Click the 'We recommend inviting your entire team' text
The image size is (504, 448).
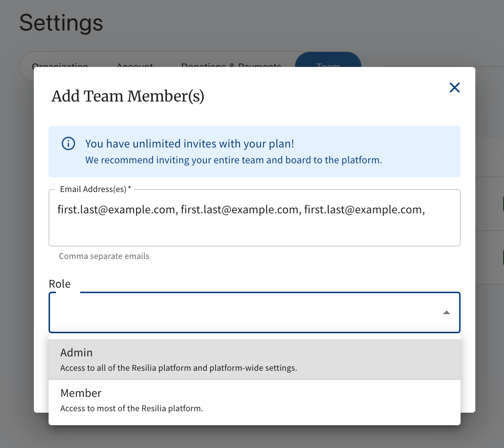coord(233,160)
